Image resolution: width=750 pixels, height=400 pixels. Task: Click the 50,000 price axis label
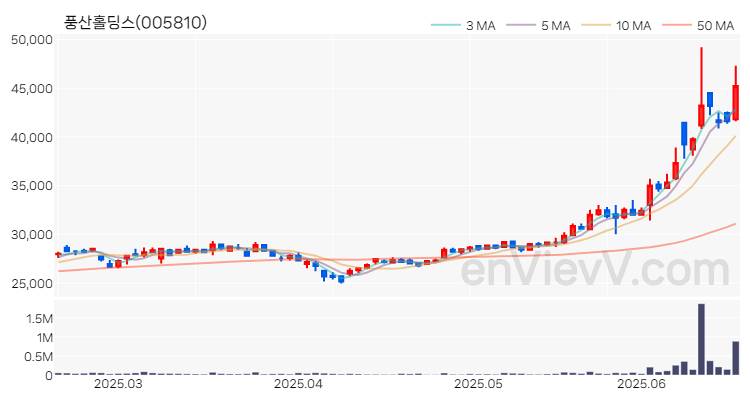pos(32,40)
